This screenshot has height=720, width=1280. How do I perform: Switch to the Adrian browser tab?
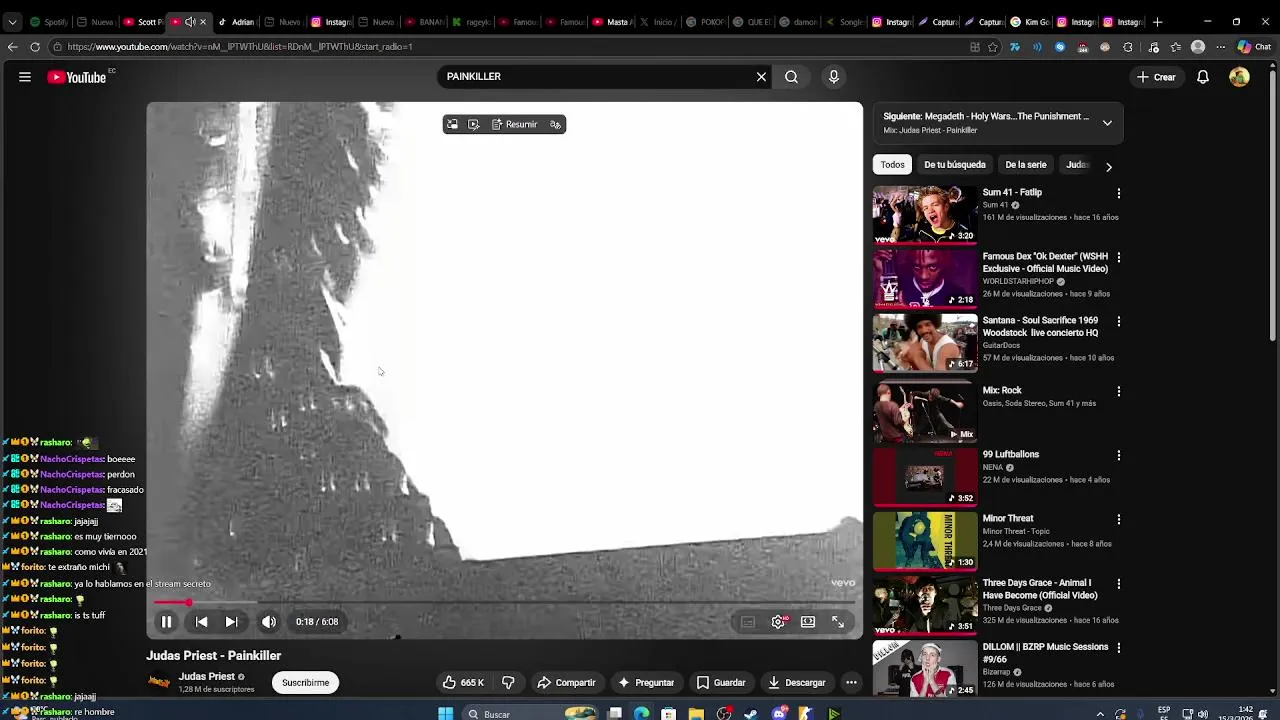(237, 22)
